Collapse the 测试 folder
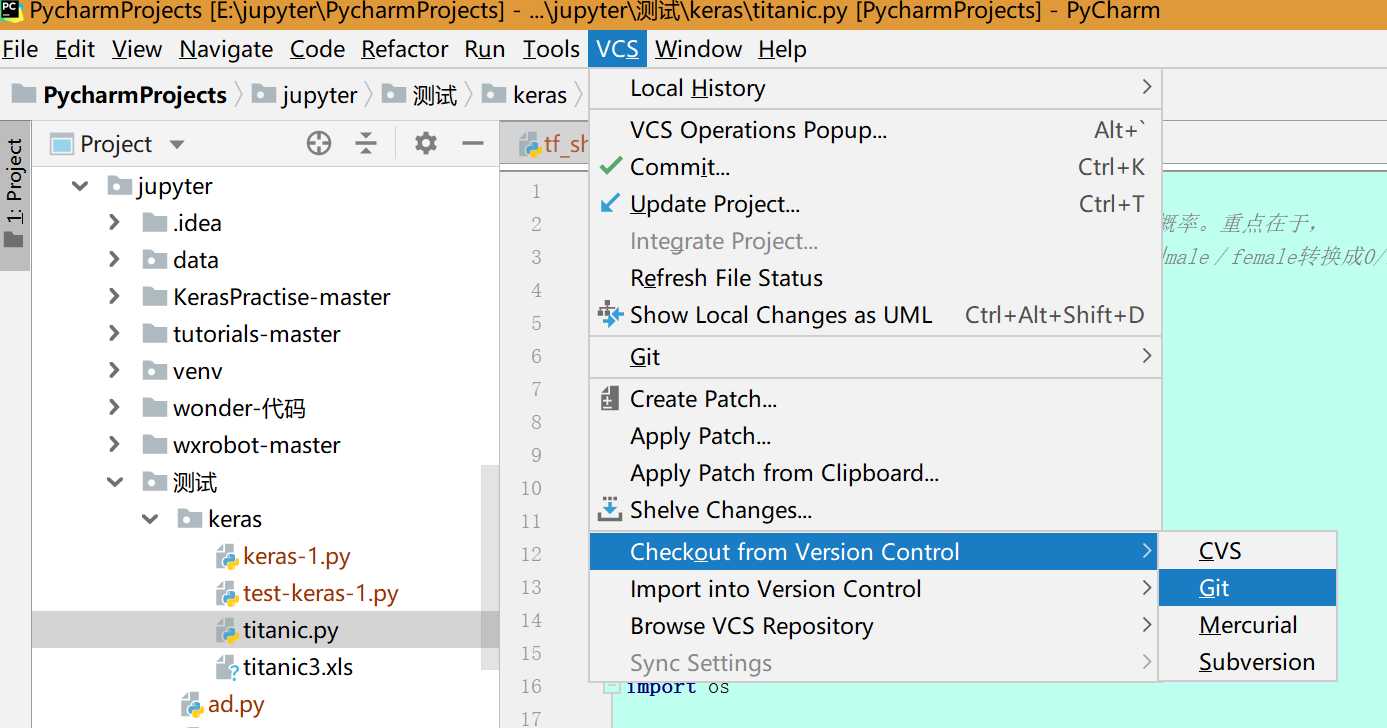Screen dimensions: 1387x728 tap(115, 483)
